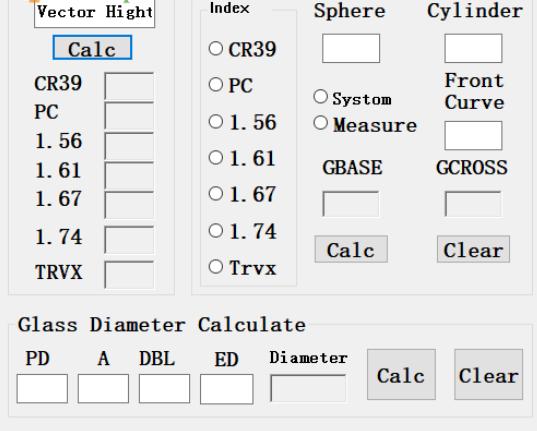Enable the System radio option

(x=321, y=97)
